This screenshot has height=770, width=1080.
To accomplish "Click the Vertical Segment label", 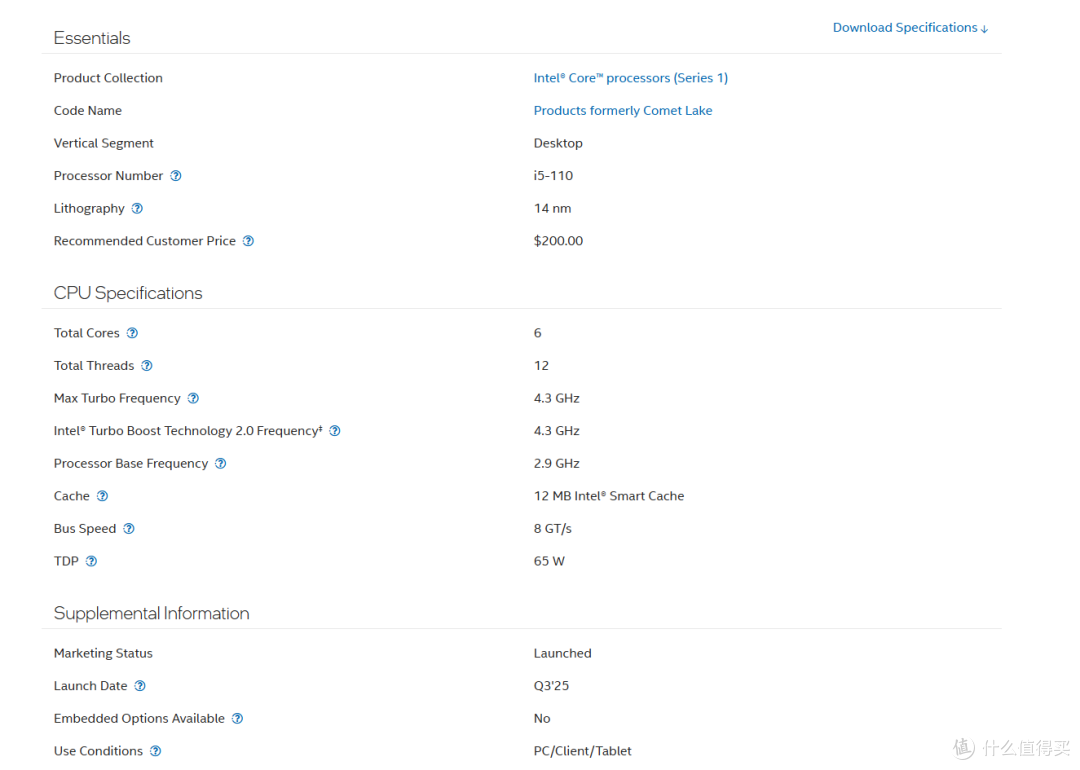I will pyautogui.click(x=103, y=143).
